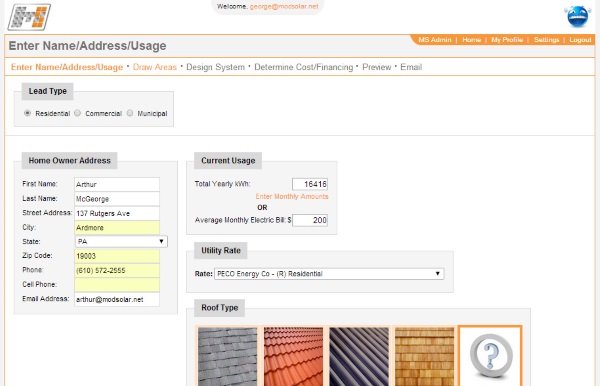
Task: Open the Home link
Action: coord(471,40)
